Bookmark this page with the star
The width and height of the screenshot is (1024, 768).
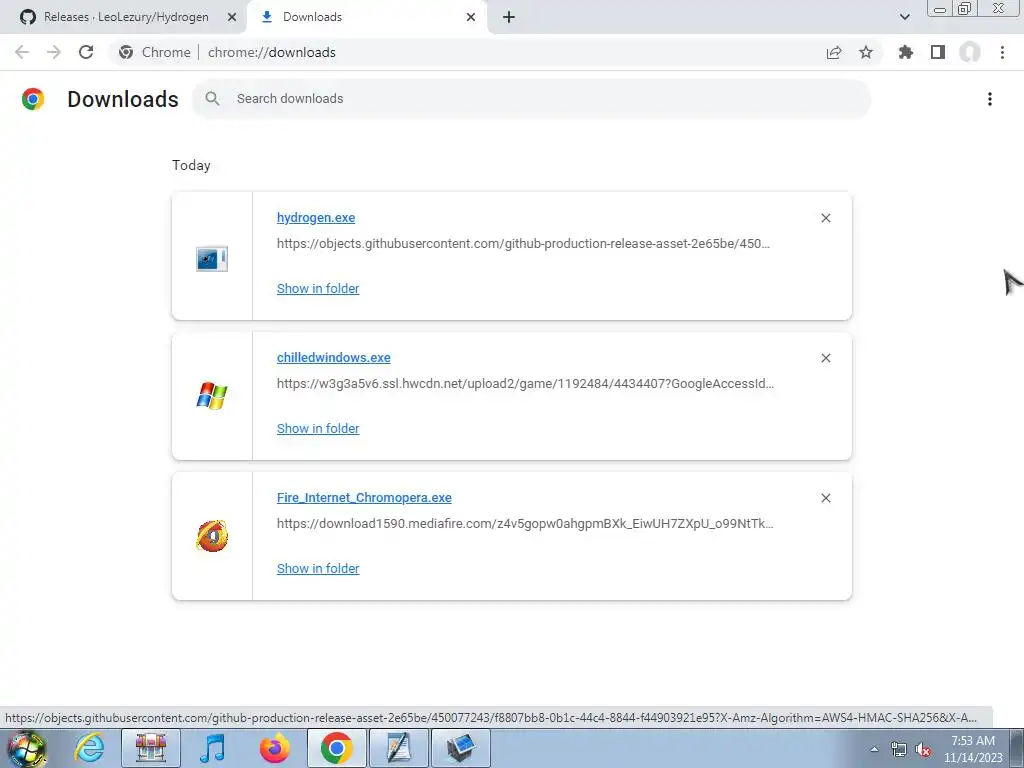(866, 52)
